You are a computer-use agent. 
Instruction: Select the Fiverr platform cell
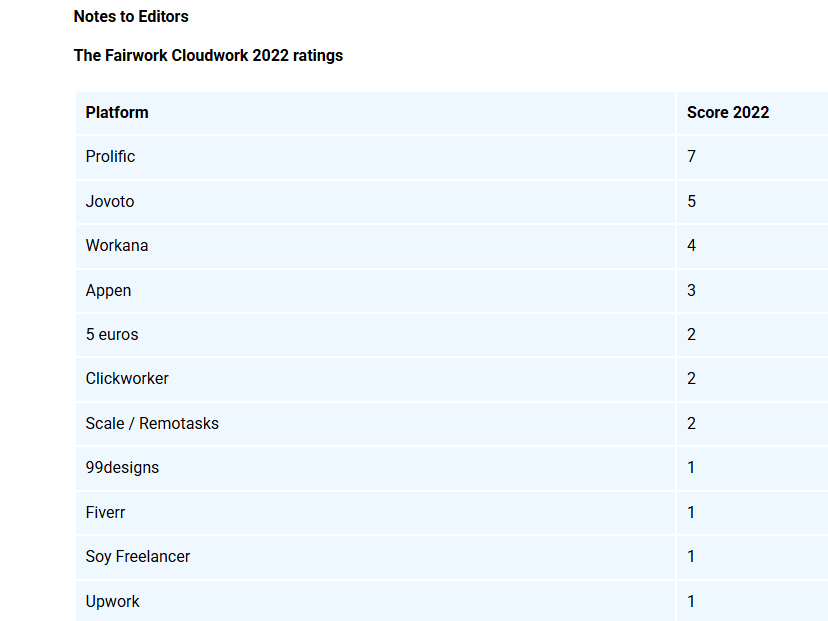(105, 512)
